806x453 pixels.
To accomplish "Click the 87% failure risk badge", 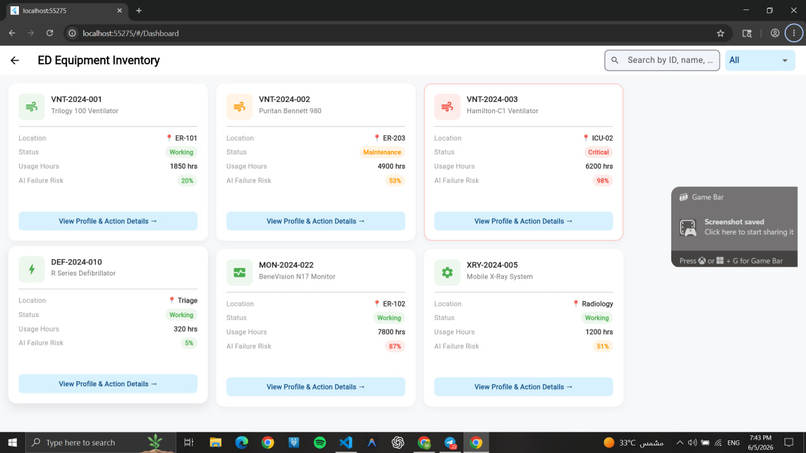I will [395, 346].
